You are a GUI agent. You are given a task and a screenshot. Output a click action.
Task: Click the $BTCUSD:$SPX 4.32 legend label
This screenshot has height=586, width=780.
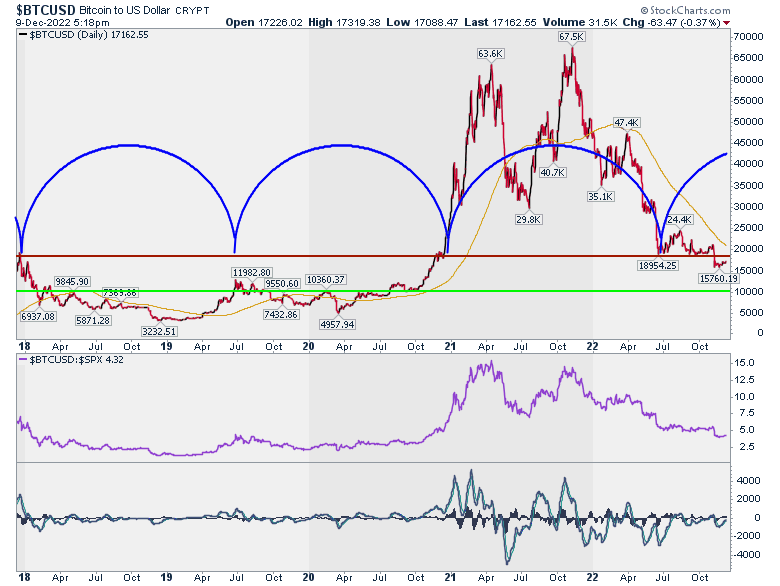(x=77, y=359)
